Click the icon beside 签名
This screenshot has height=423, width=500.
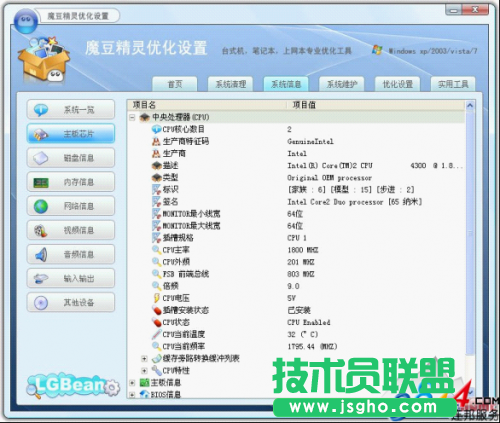(x=156, y=201)
